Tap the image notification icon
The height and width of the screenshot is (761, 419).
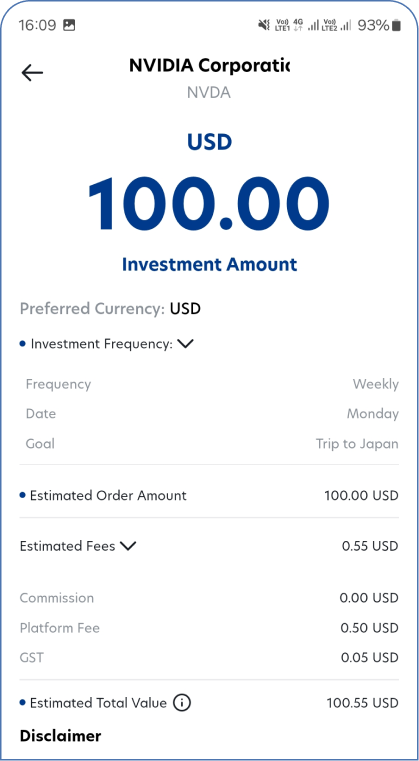tap(69, 25)
